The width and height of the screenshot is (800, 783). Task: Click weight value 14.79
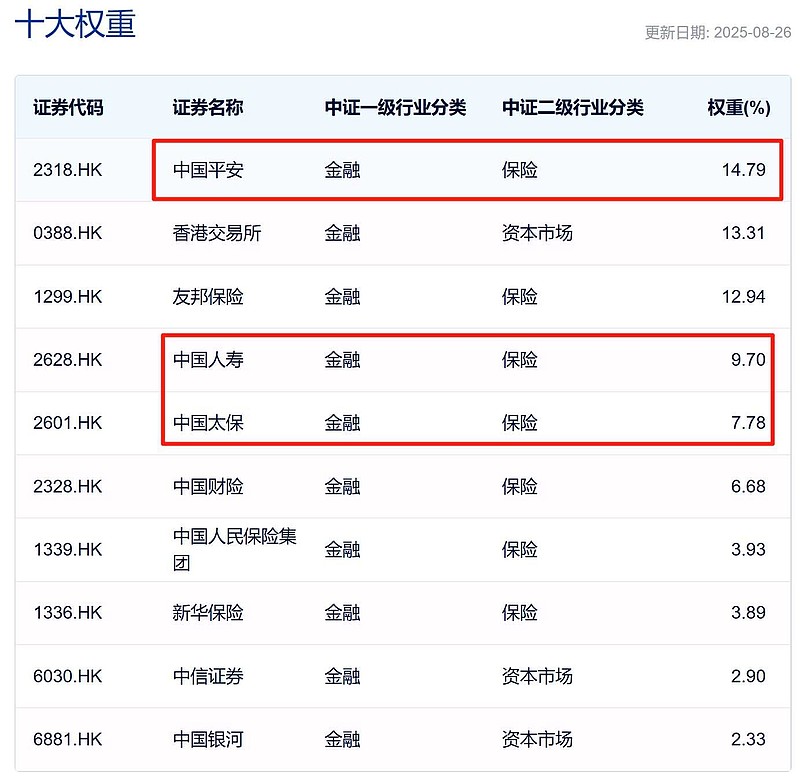click(x=743, y=170)
